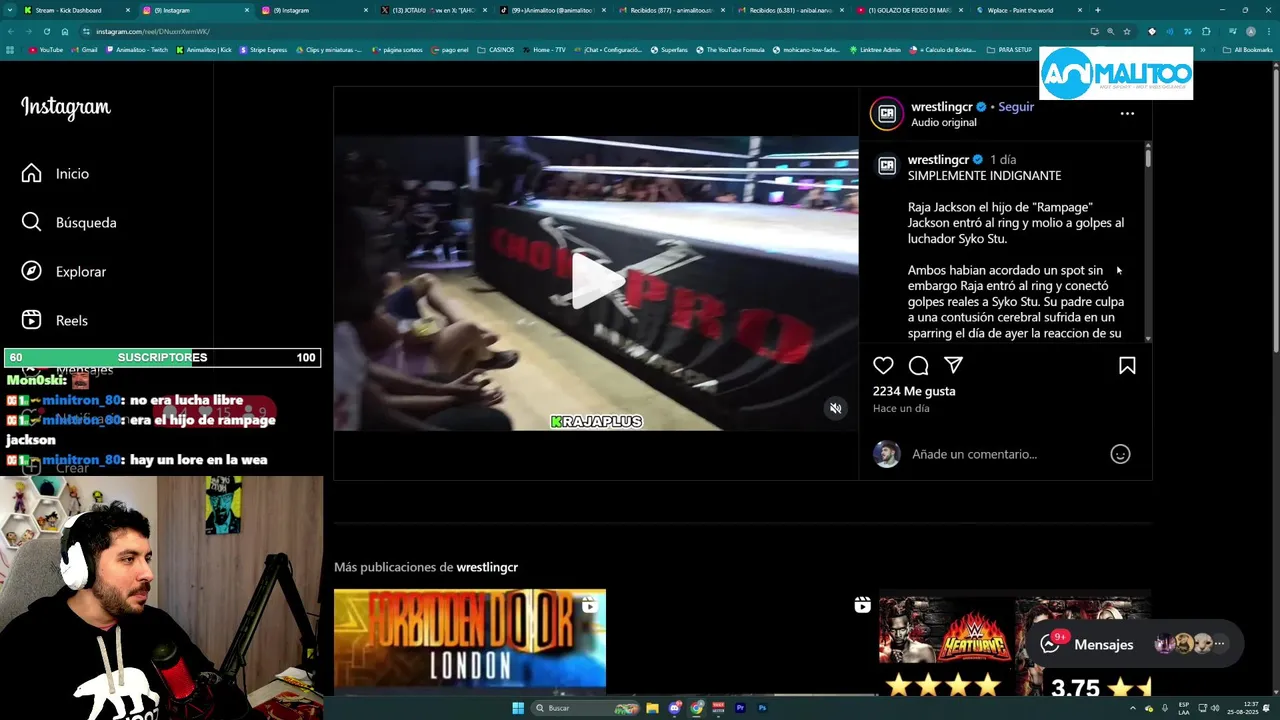This screenshot has height=720, width=1280.
Task: Open the emoji picker in comment box
Action: click(1120, 454)
